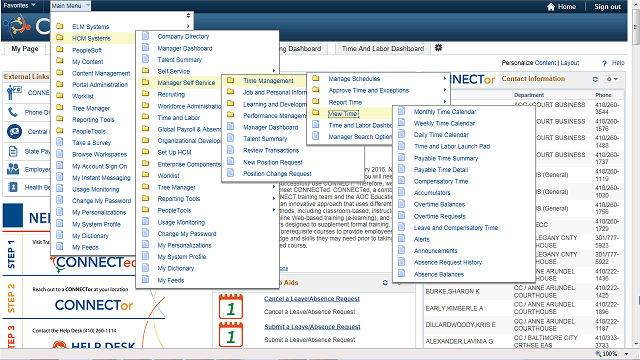Click the Sign out link

point(607,7)
